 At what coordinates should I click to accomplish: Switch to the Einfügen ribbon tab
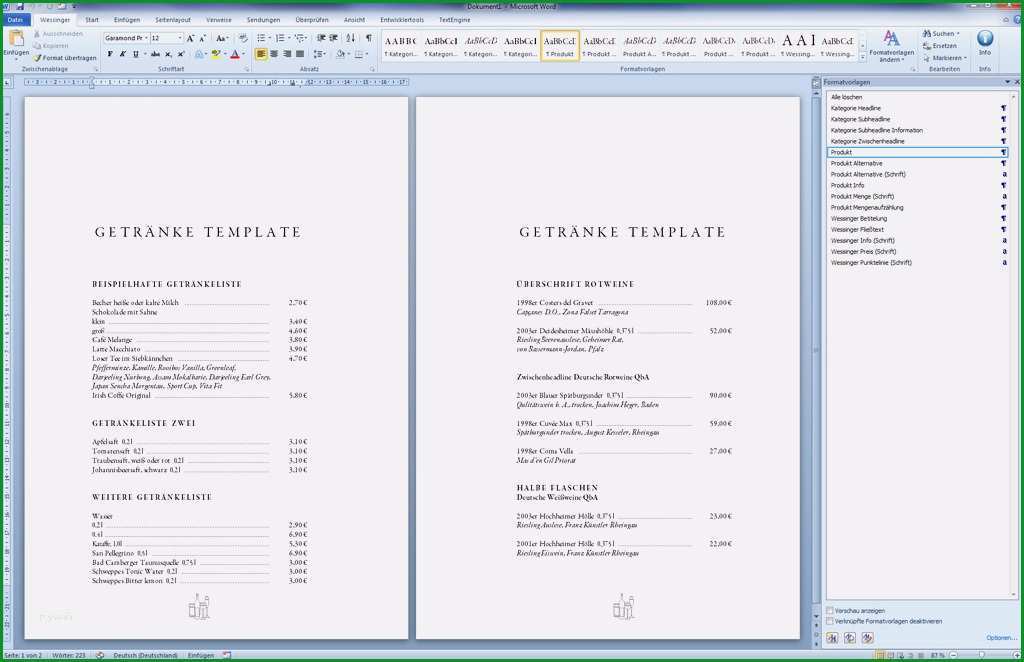coord(127,20)
